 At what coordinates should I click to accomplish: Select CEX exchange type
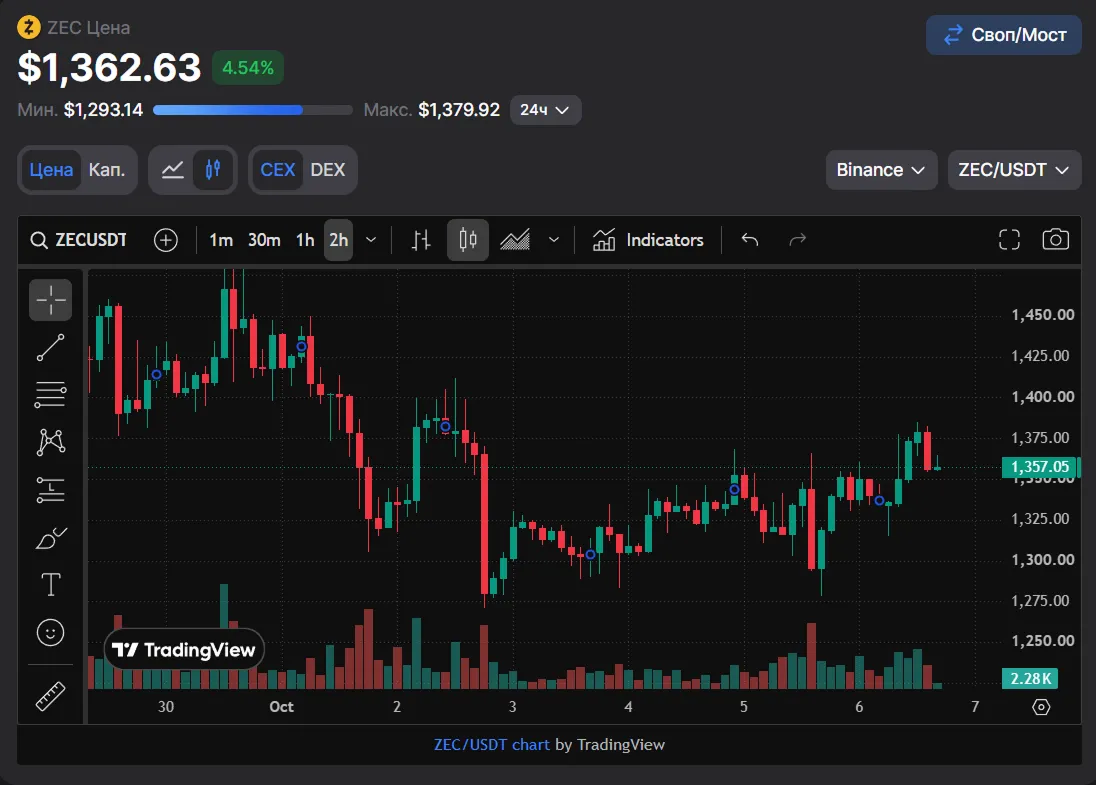coord(277,170)
